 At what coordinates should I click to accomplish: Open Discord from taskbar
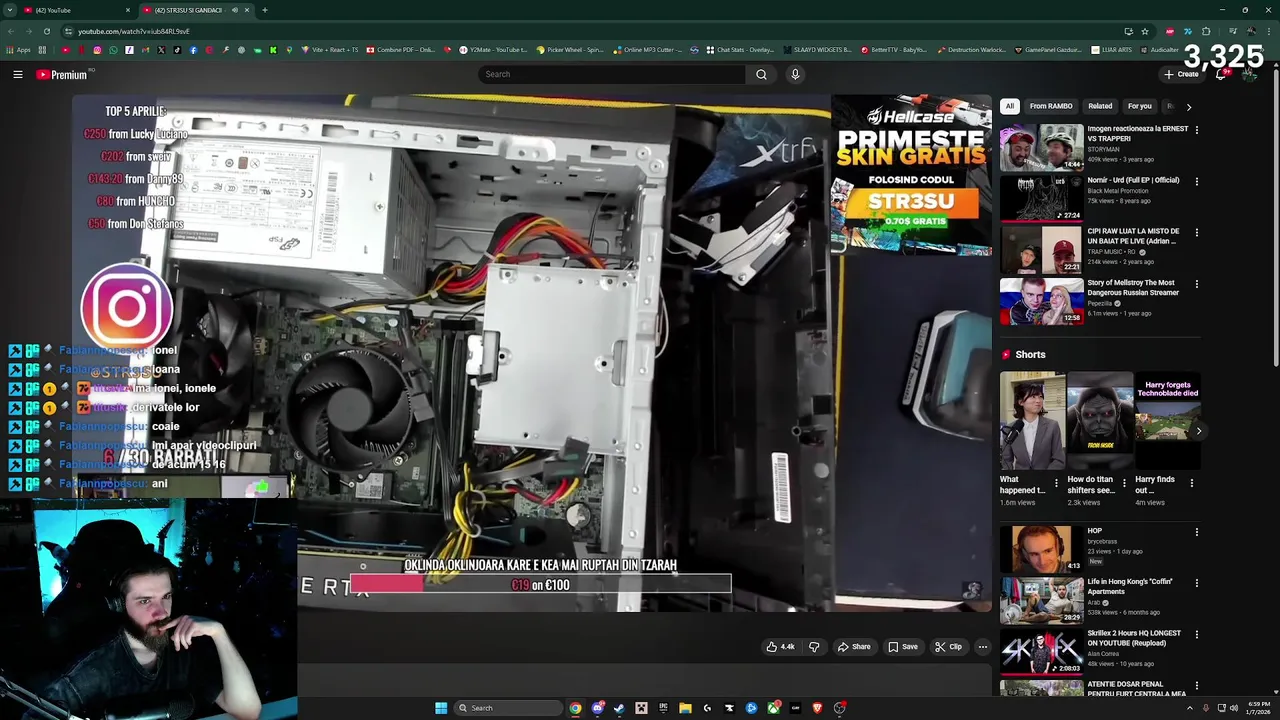click(597, 708)
